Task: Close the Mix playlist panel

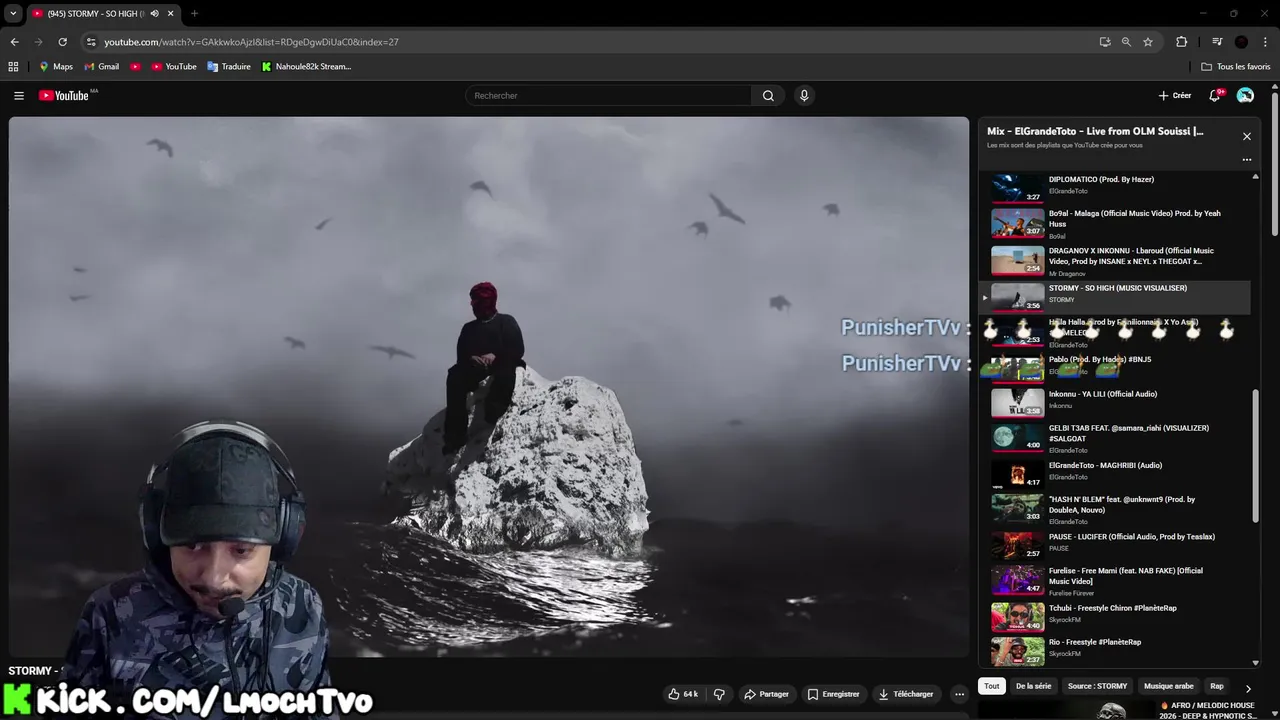Action: coord(1246,136)
